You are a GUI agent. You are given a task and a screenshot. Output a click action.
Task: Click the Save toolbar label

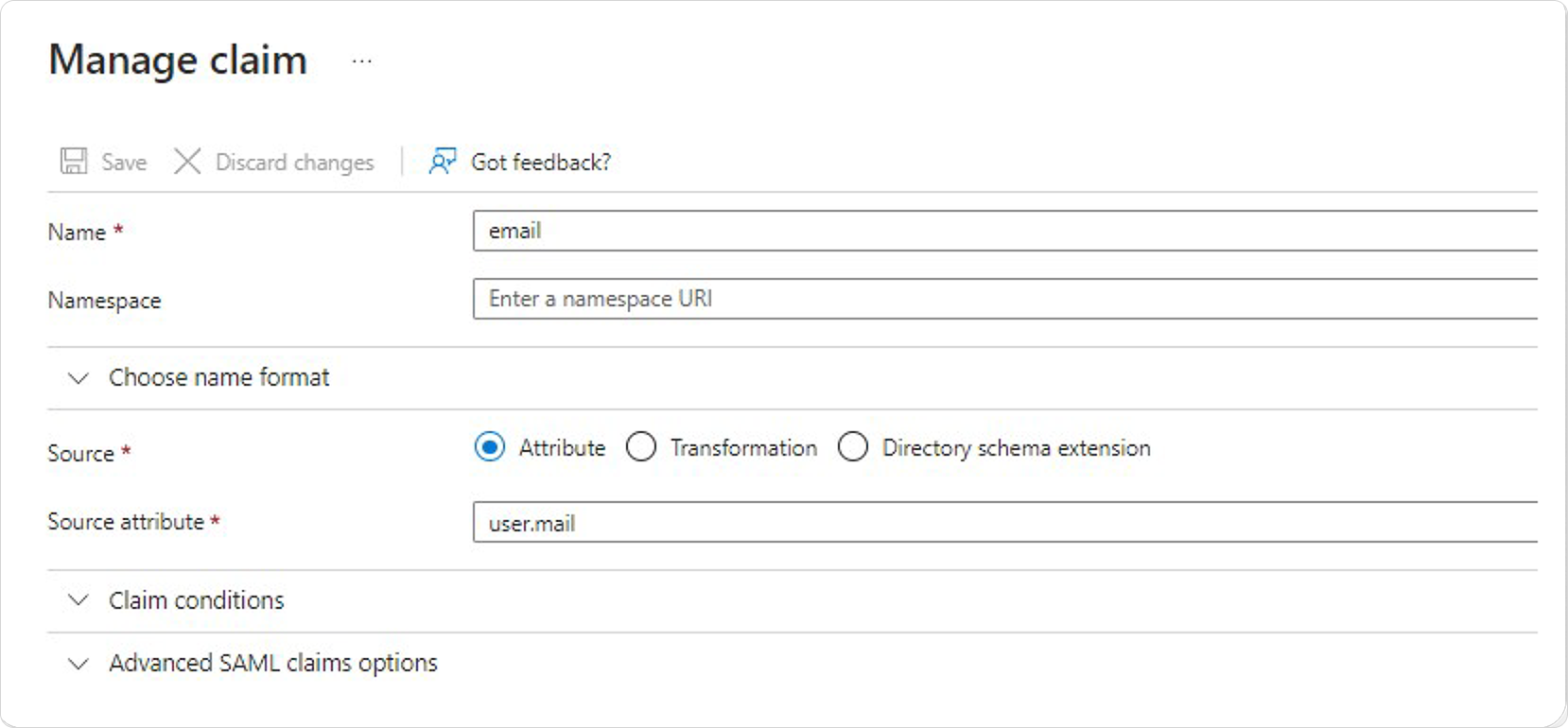click(x=124, y=163)
